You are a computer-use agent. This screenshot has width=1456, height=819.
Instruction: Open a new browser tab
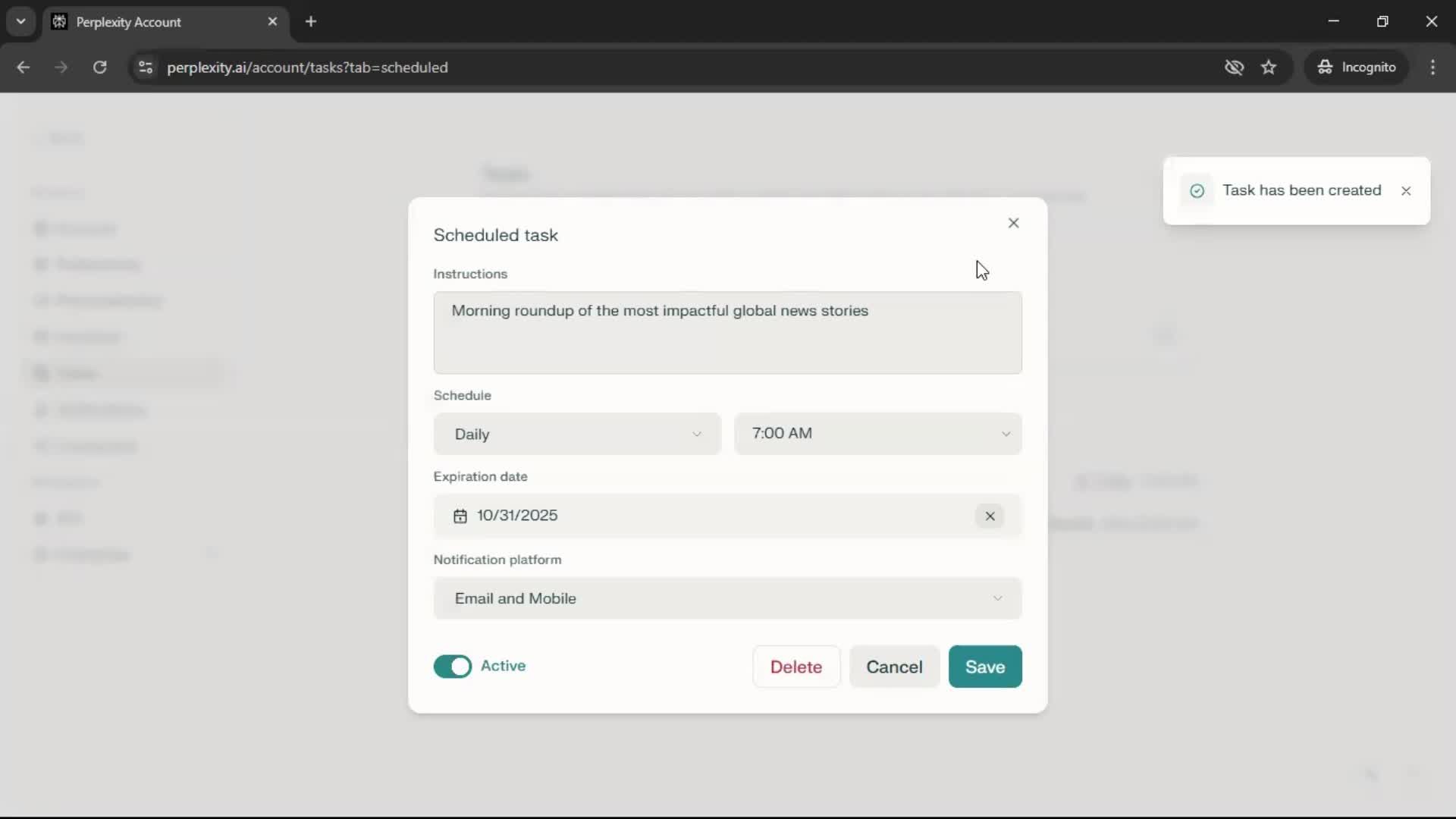(x=310, y=22)
